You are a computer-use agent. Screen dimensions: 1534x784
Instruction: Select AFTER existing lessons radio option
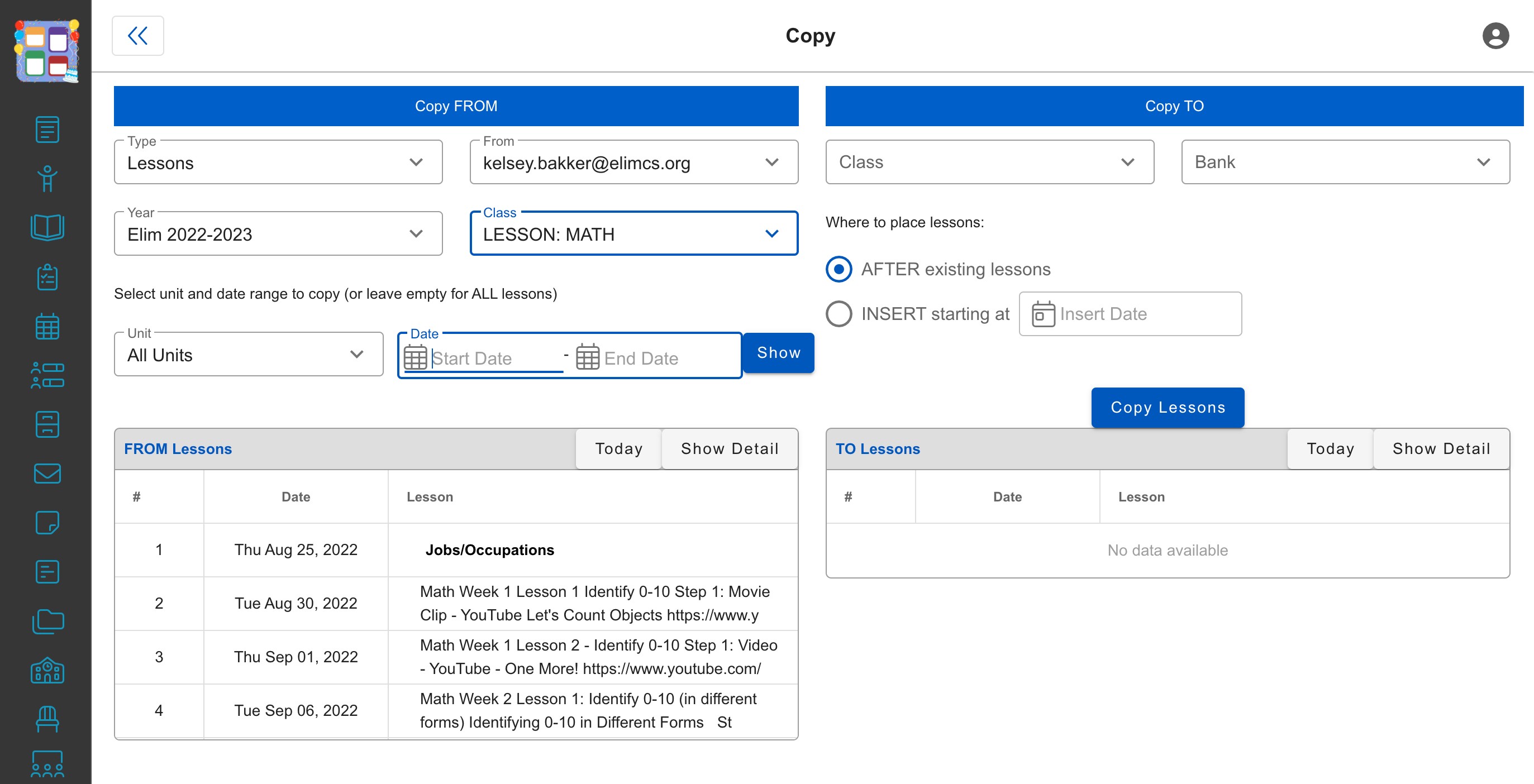(x=839, y=269)
